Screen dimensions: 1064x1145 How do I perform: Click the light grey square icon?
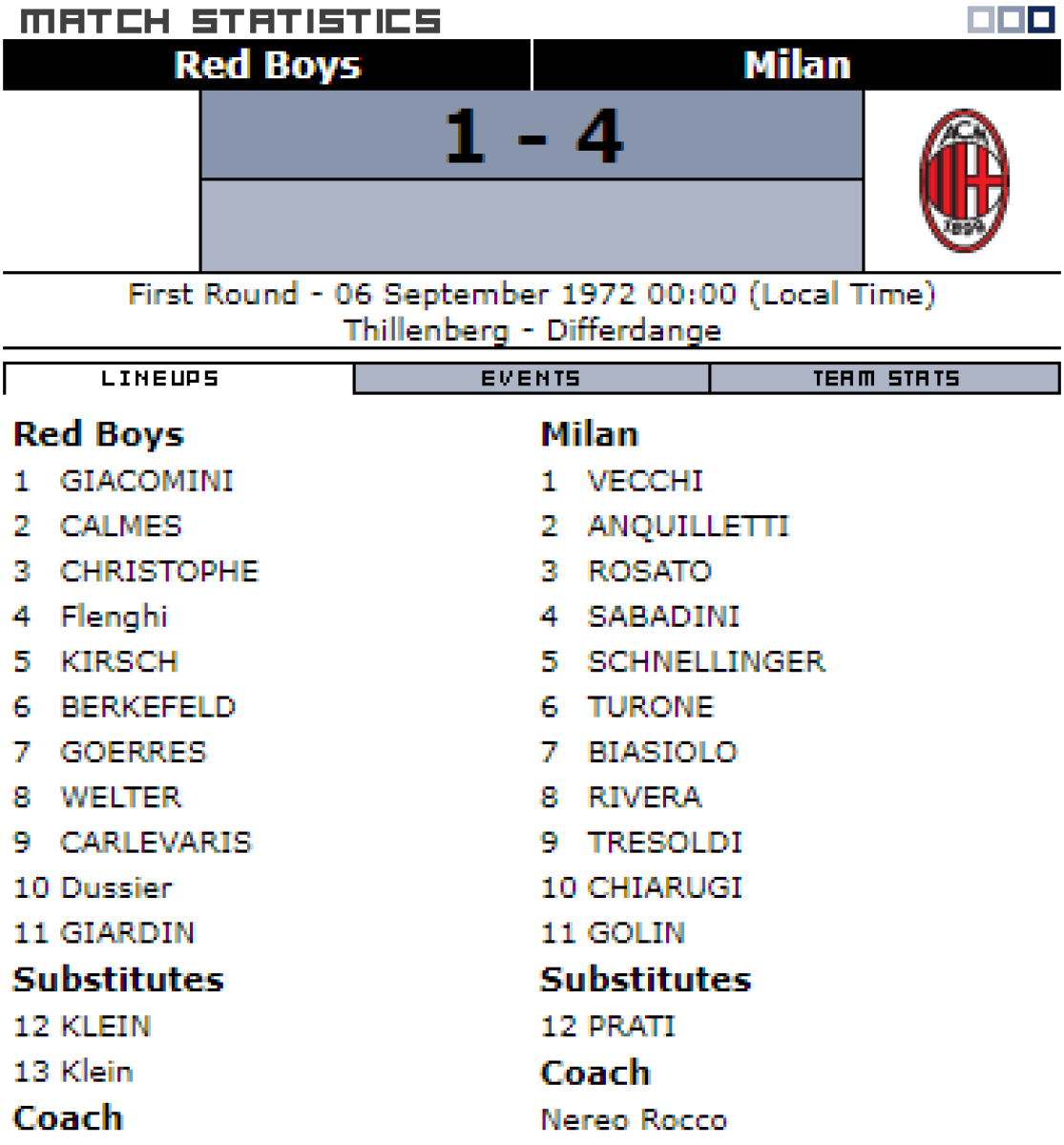(981, 20)
